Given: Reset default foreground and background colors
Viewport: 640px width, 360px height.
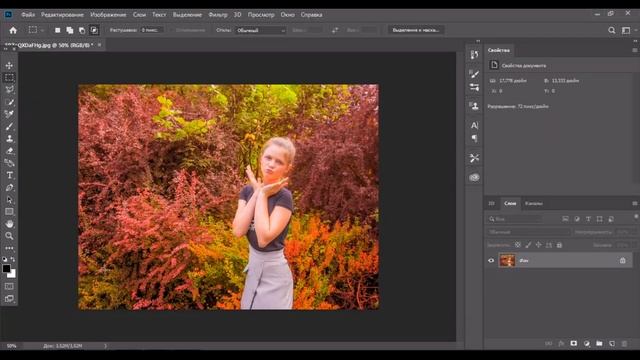Looking at the screenshot, I should coord(4,259).
